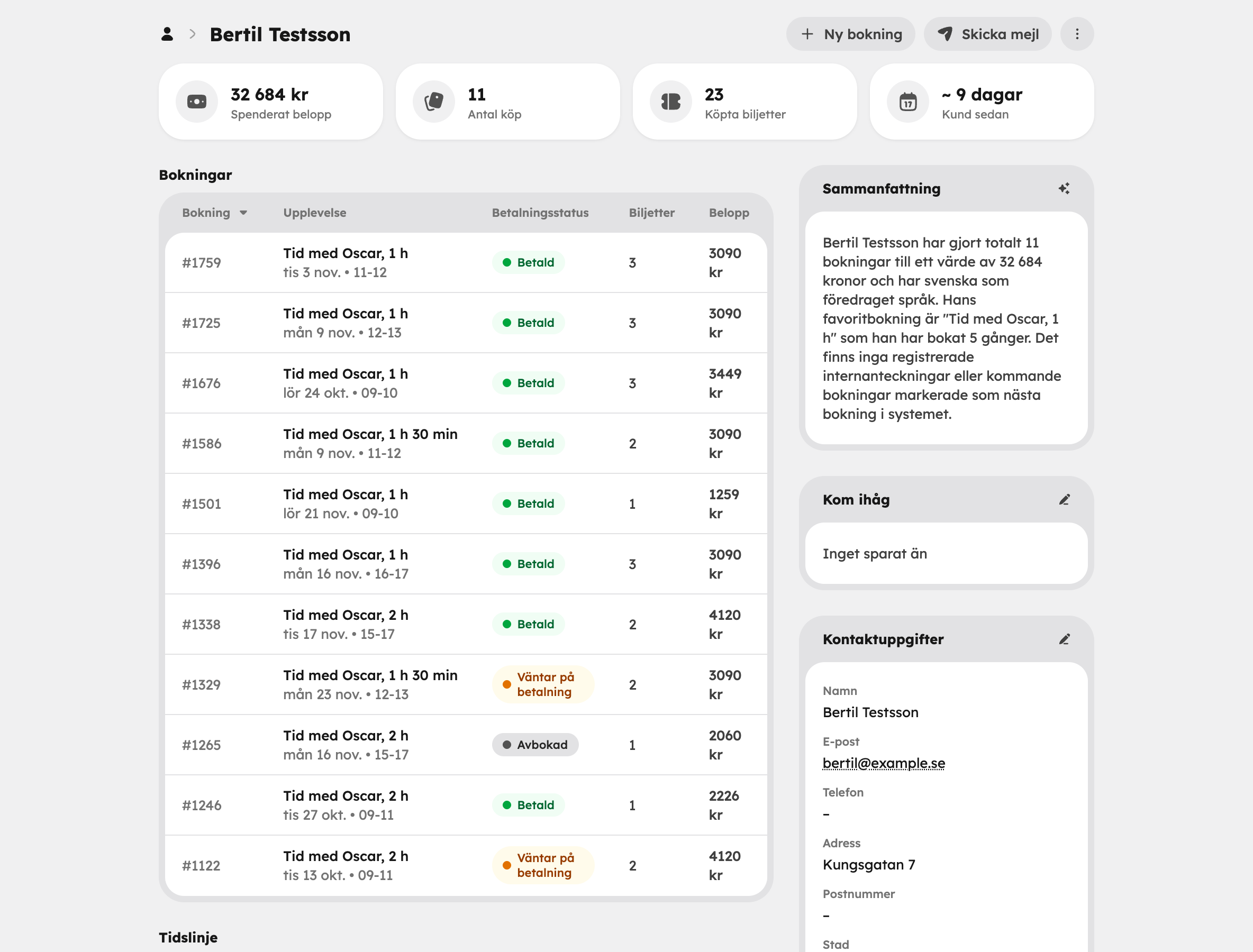Click the cards icon for Antal köp

tap(434, 102)
